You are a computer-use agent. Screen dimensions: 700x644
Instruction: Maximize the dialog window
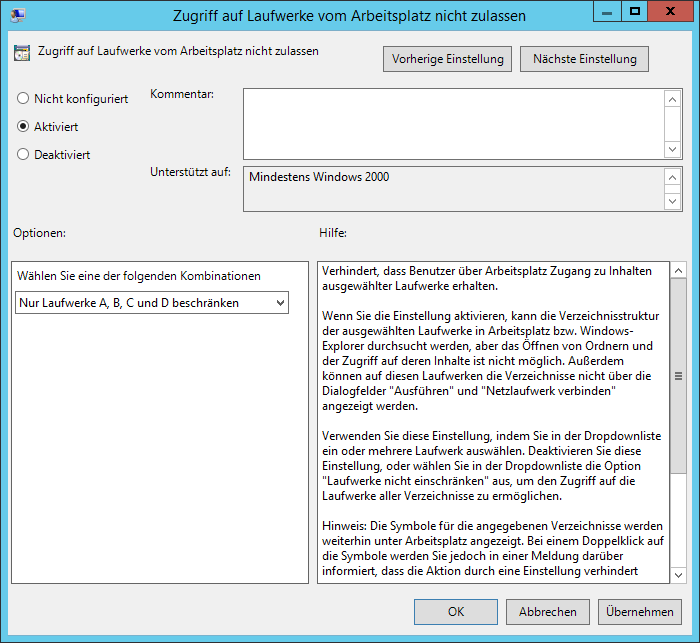pyautogui.click(x=634, y=12)
